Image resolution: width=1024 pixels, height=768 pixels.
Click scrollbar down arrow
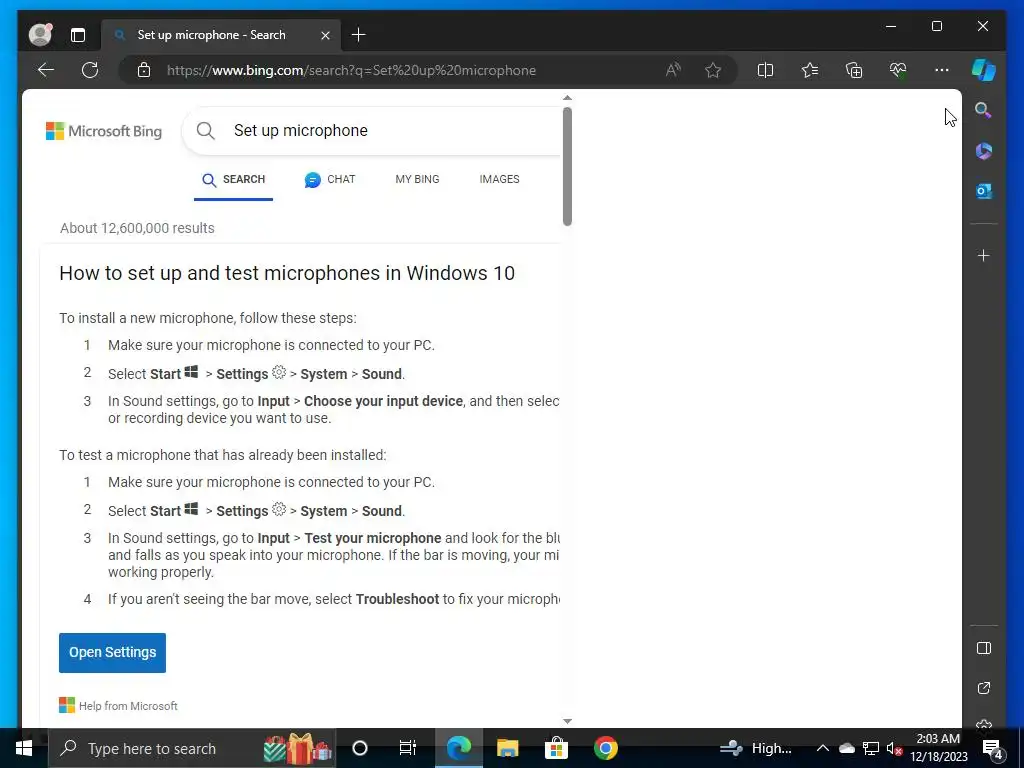point(567,721)
